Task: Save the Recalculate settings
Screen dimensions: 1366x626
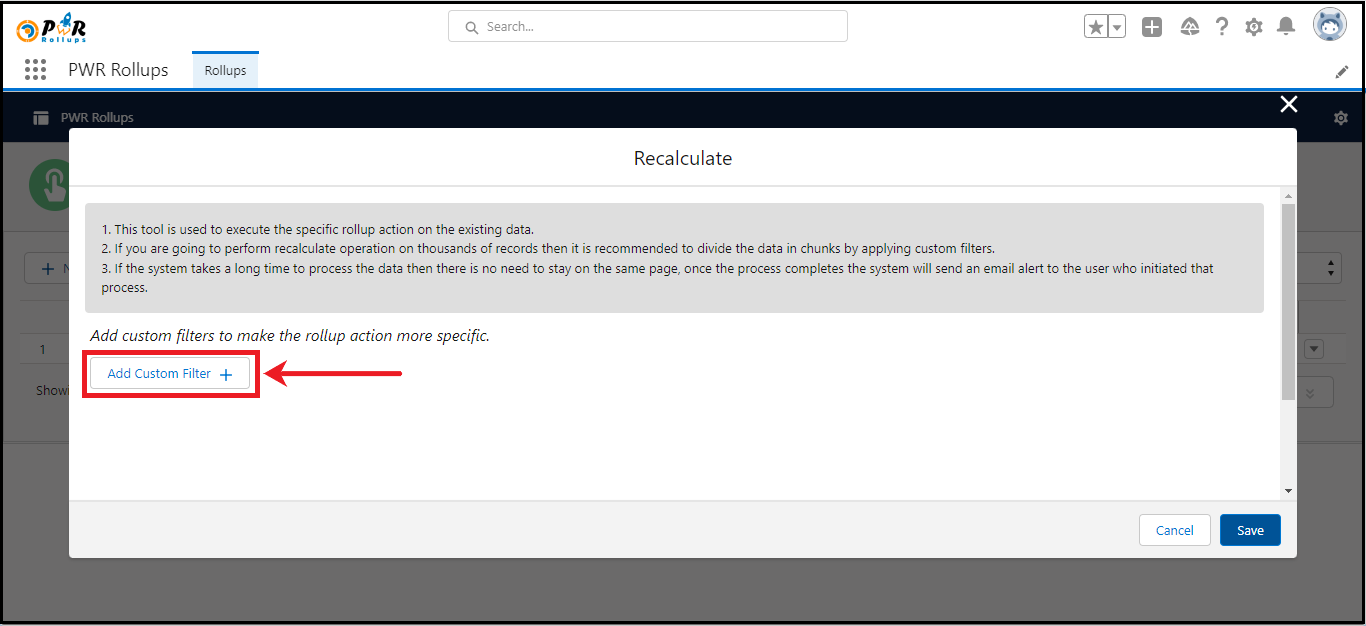Action: [x=1249, y=530]
